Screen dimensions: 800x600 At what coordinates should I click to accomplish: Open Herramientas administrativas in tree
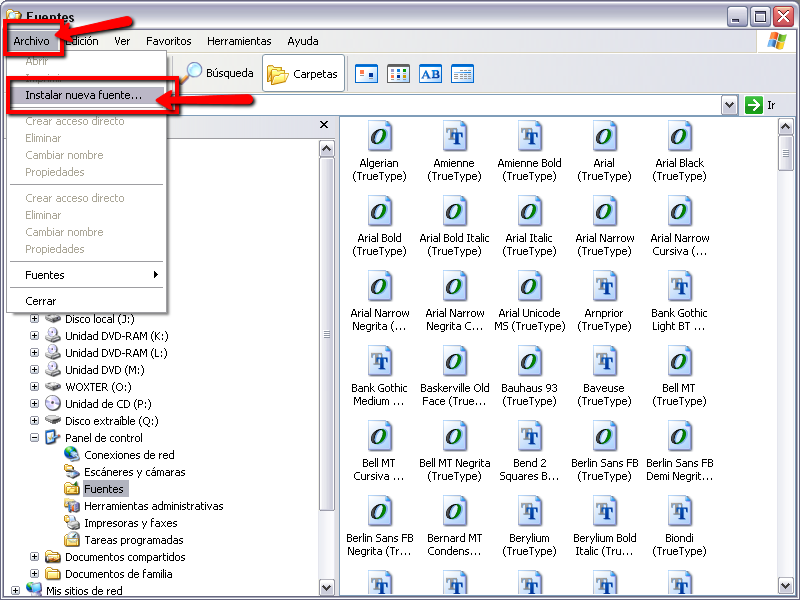pyautogui.click(x=154, y=506)
